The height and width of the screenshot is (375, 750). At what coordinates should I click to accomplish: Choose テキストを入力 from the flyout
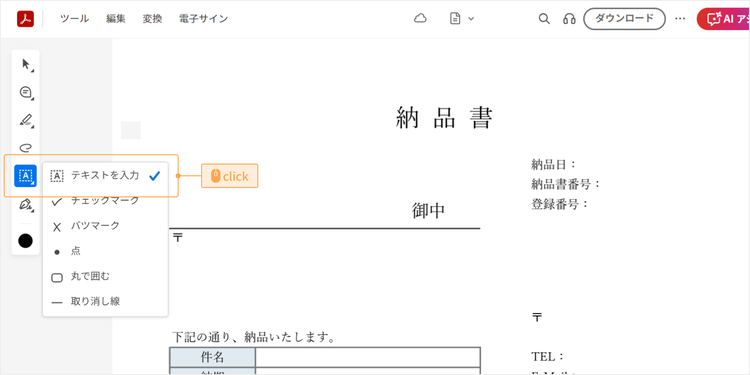tap(105, 176)
